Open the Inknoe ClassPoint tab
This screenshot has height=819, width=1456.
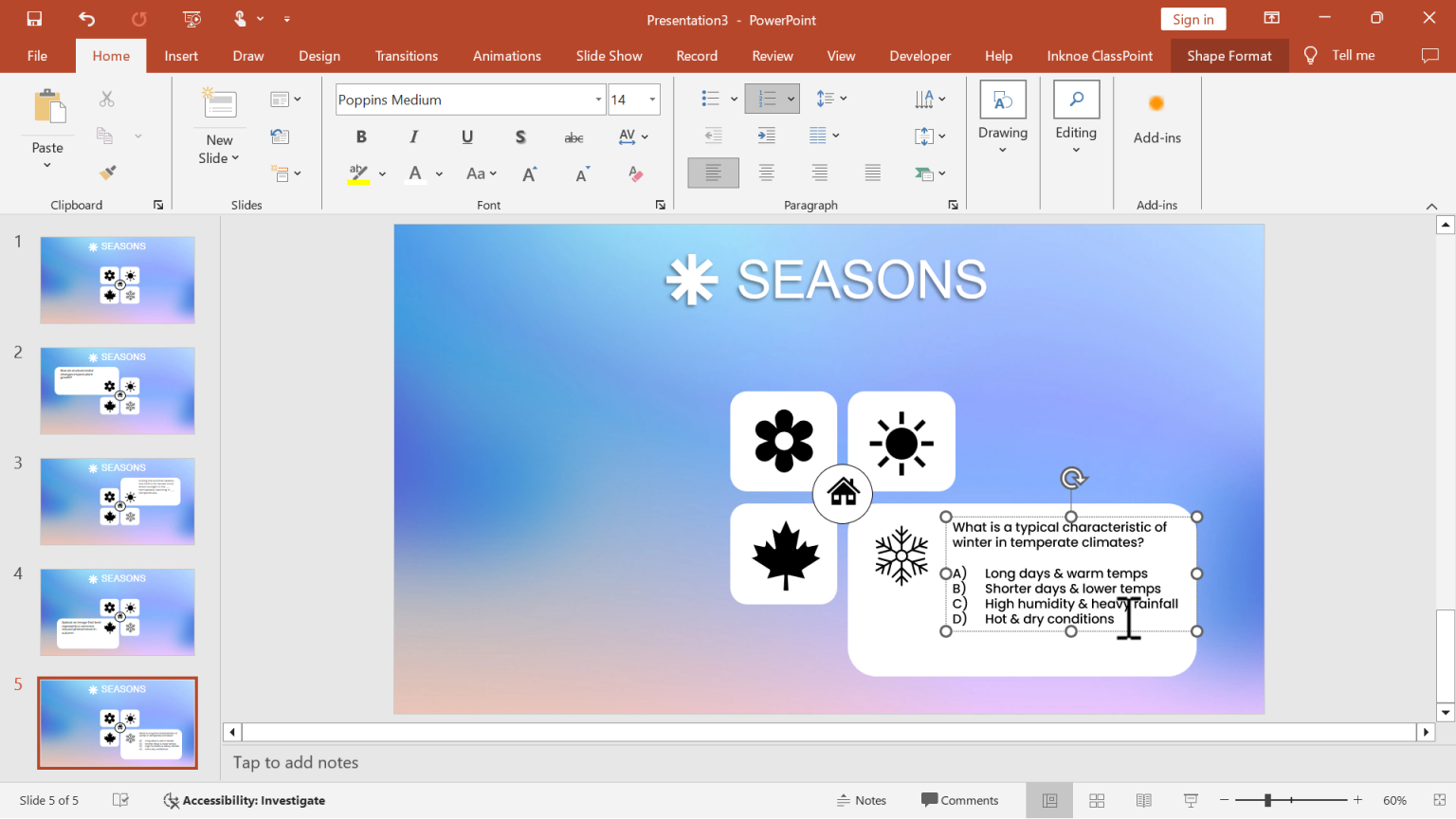point(1099,55)
